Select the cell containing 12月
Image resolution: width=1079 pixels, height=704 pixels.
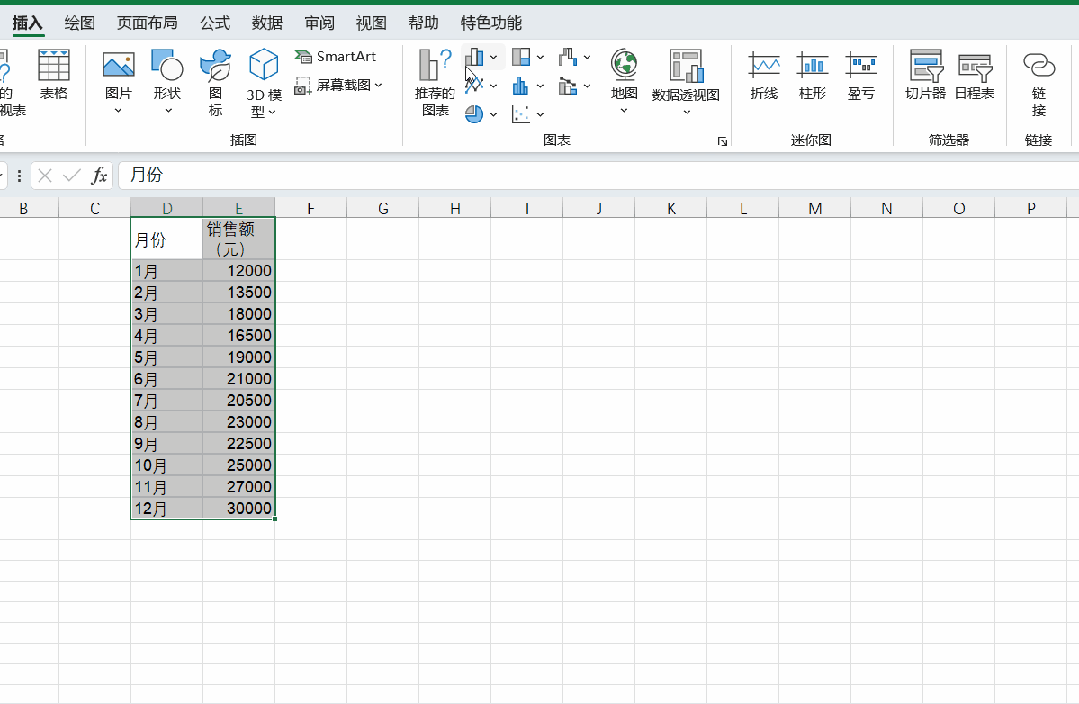click(167, 509)
